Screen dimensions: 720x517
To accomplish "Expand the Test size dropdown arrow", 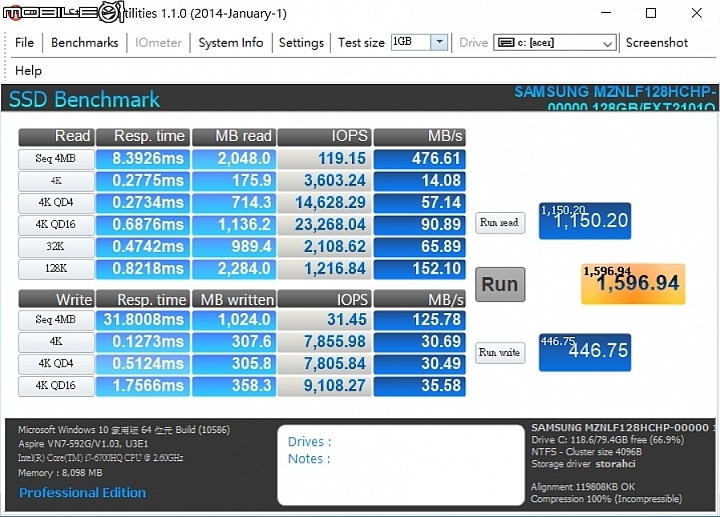I will 439,42.
